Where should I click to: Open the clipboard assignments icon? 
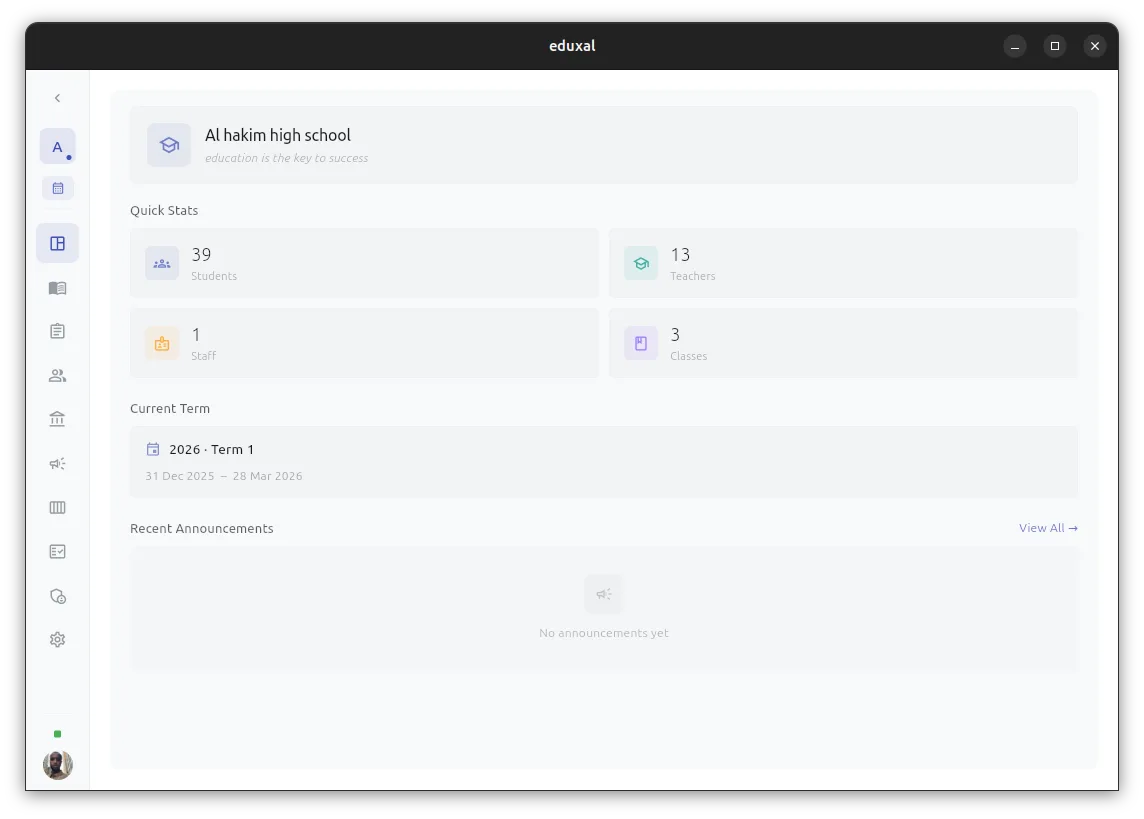click(57, 330)
